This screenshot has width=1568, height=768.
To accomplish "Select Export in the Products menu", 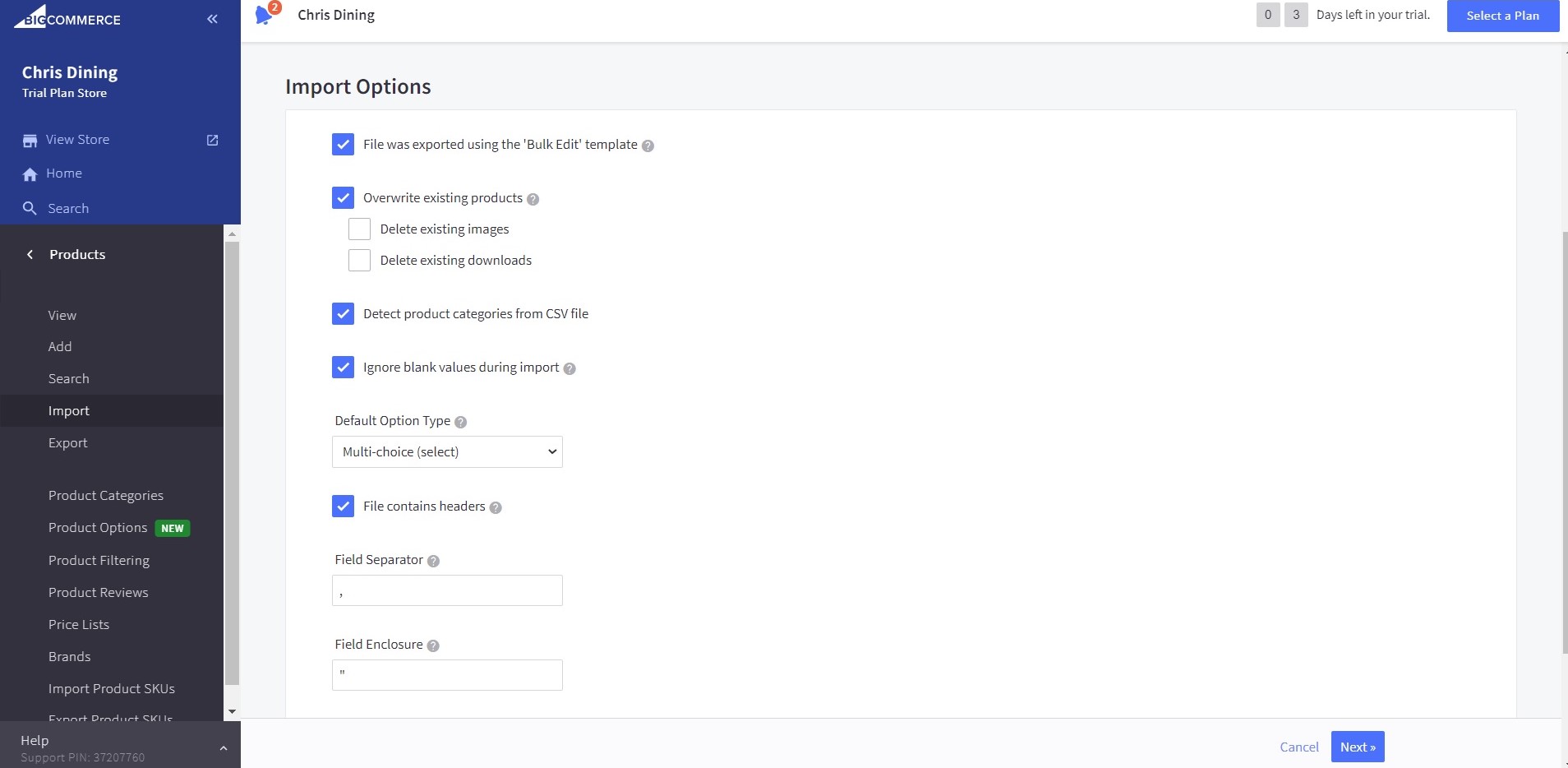I will 68,443.
